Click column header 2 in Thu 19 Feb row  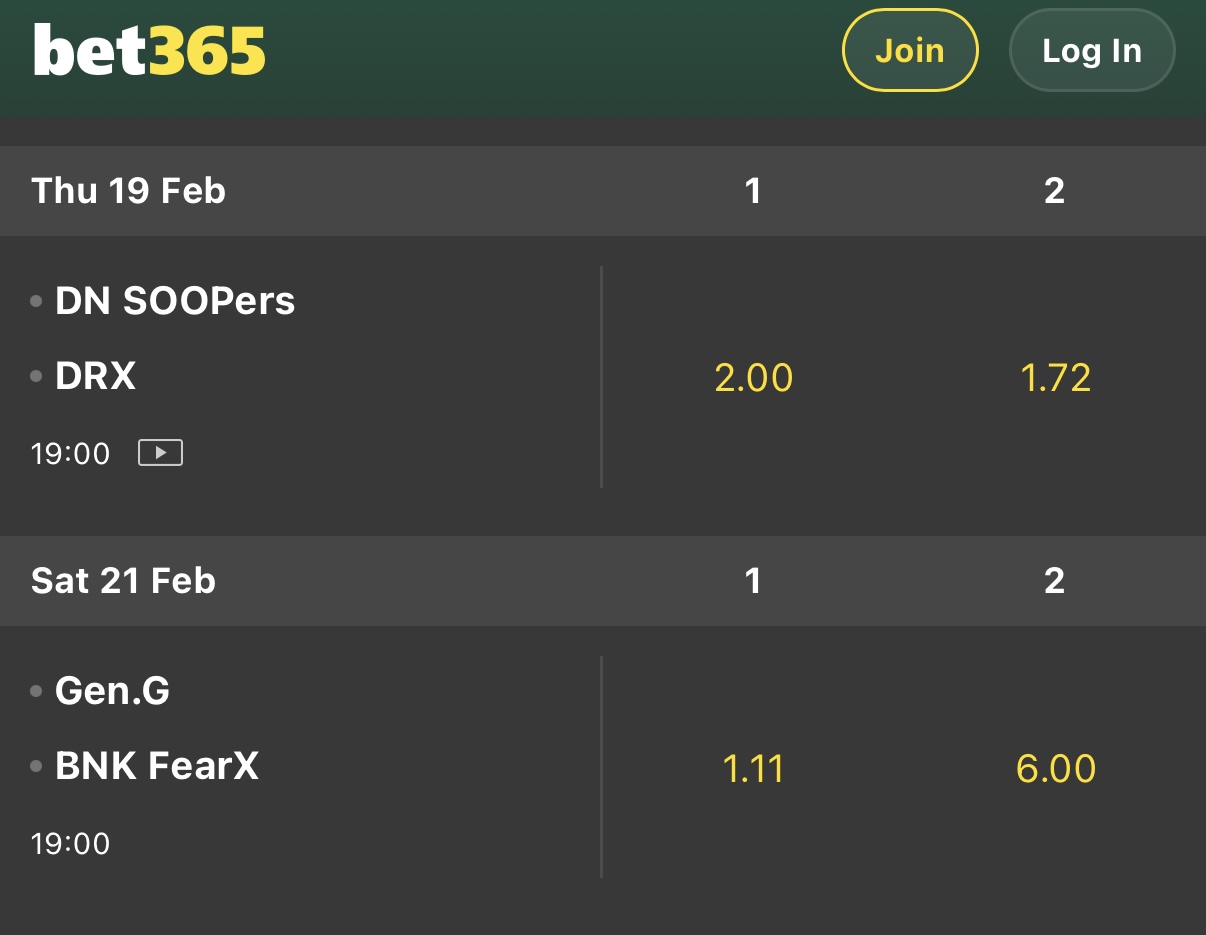1055,190
